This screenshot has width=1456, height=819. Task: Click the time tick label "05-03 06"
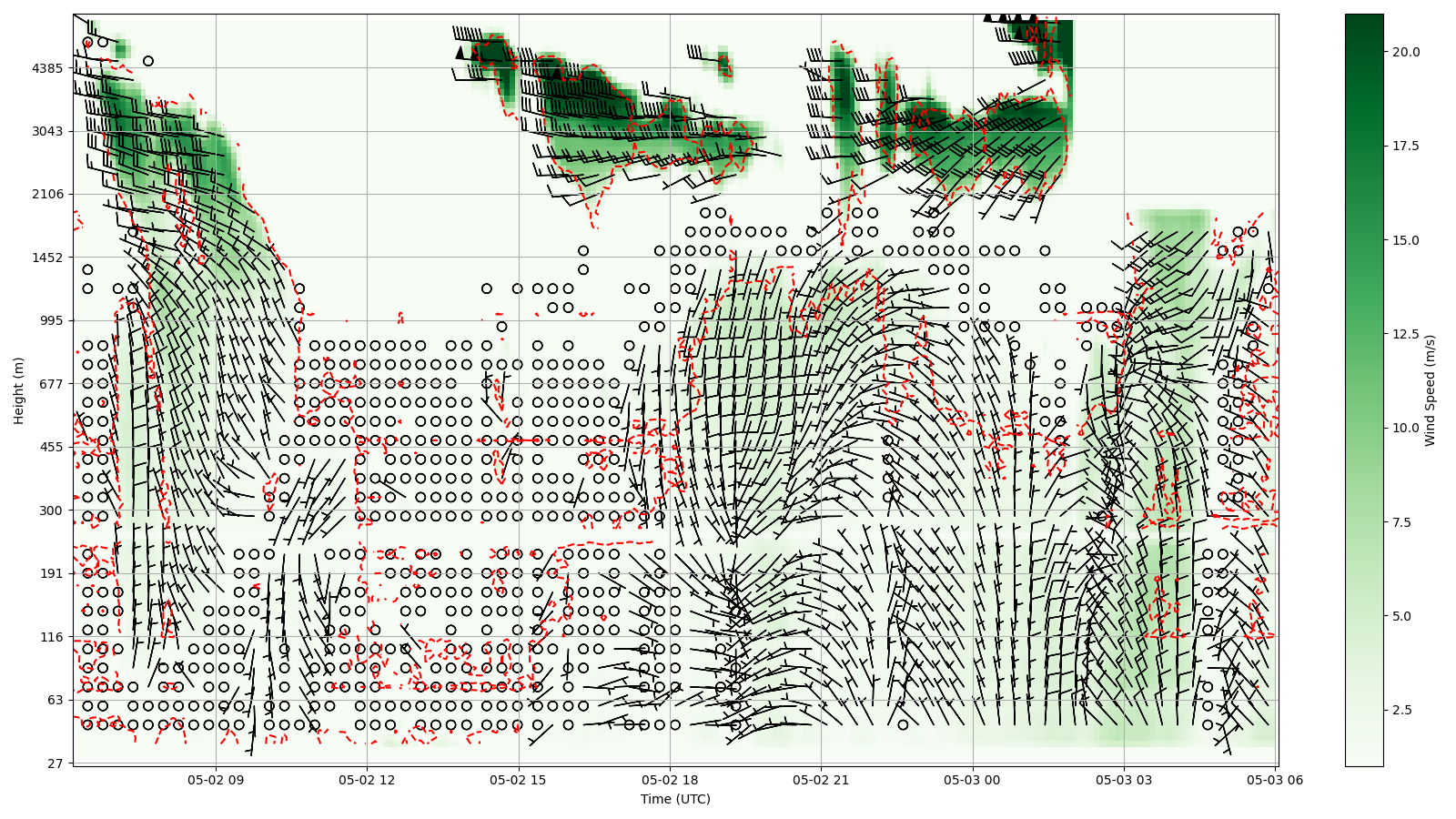1275,779
